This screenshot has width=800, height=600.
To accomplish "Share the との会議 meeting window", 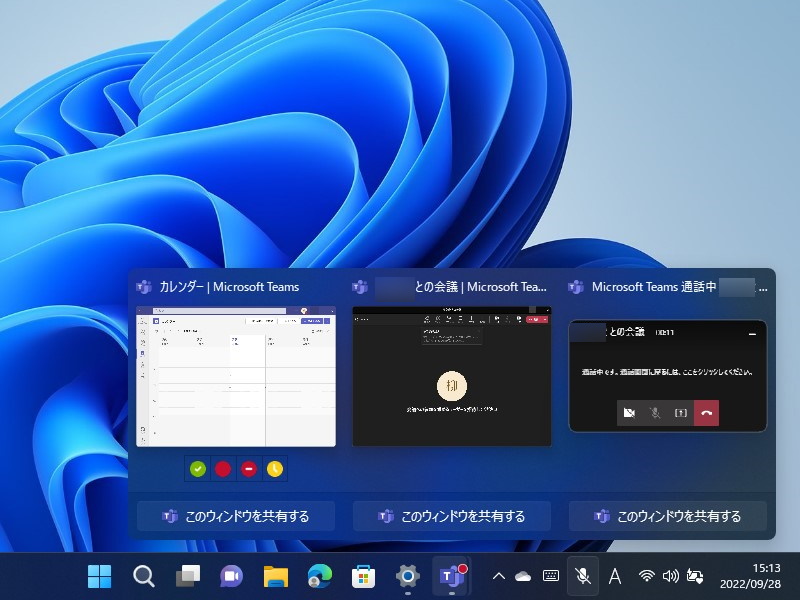I will [452, 516].
